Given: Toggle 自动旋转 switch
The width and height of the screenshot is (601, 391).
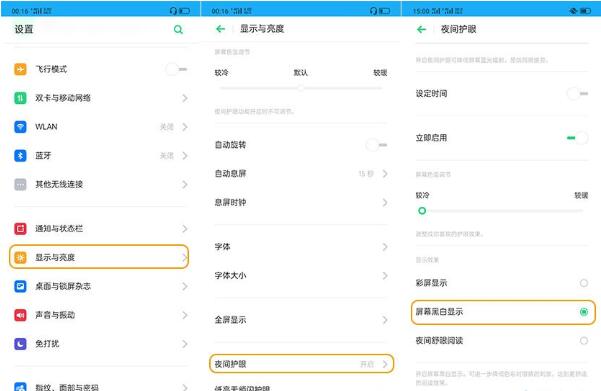Looking at the screenshot, I should coord(376,145).
